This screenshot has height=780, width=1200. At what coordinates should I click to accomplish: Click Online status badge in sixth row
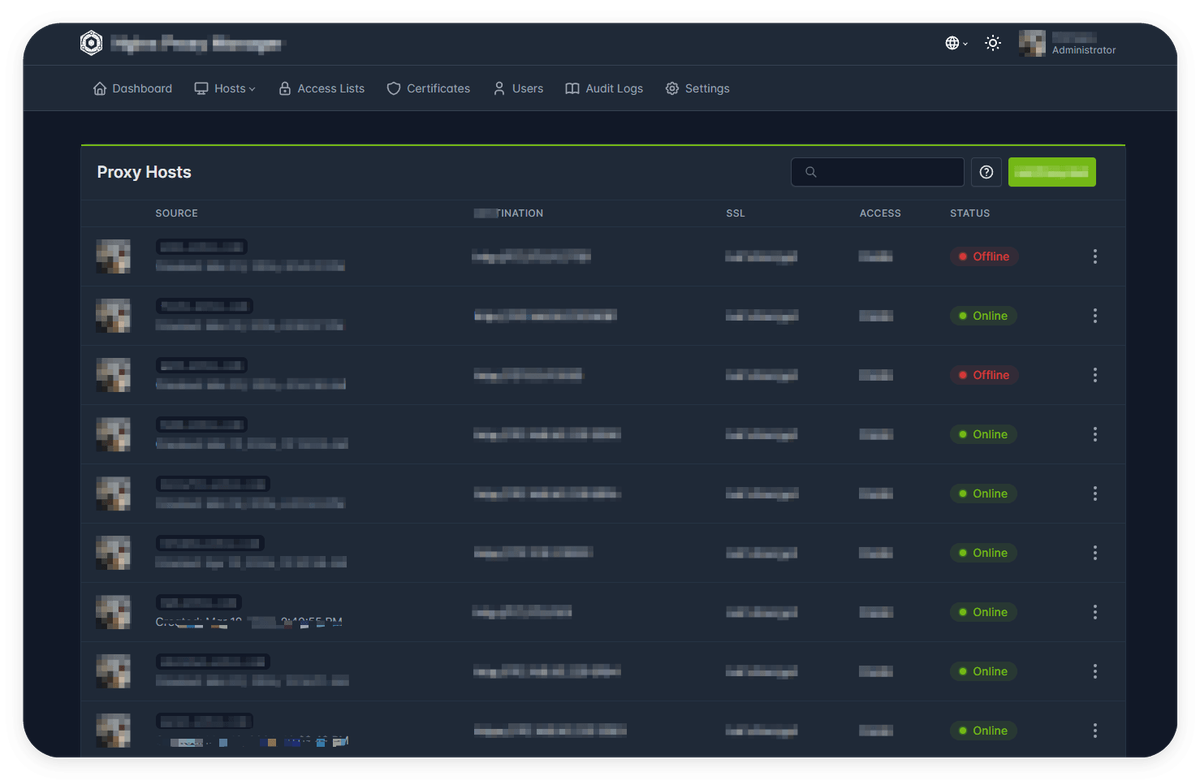click(x=983, y=553)
